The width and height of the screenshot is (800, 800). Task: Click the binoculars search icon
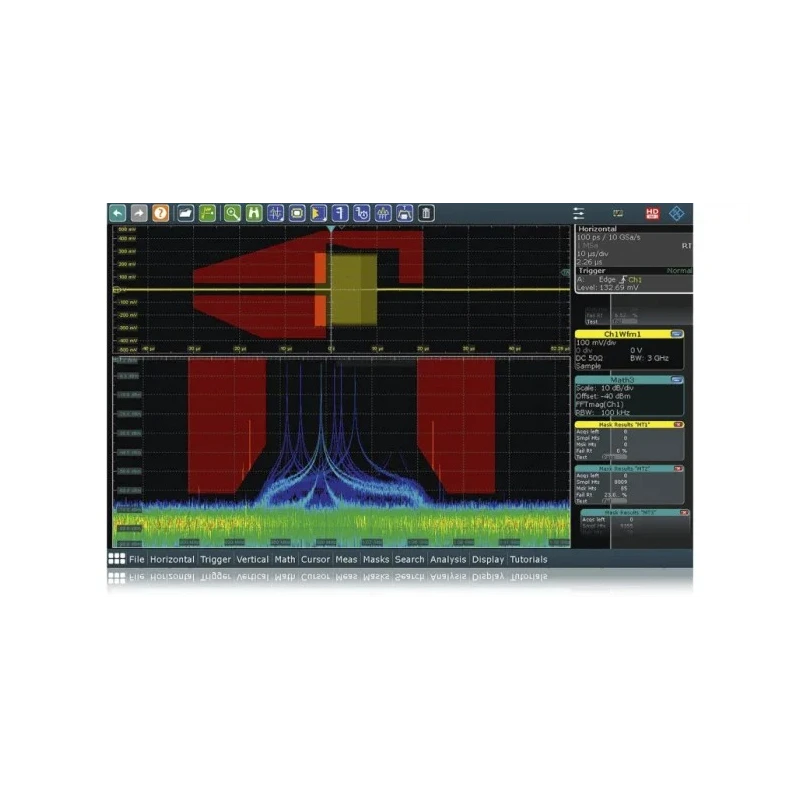click(254, 213)
